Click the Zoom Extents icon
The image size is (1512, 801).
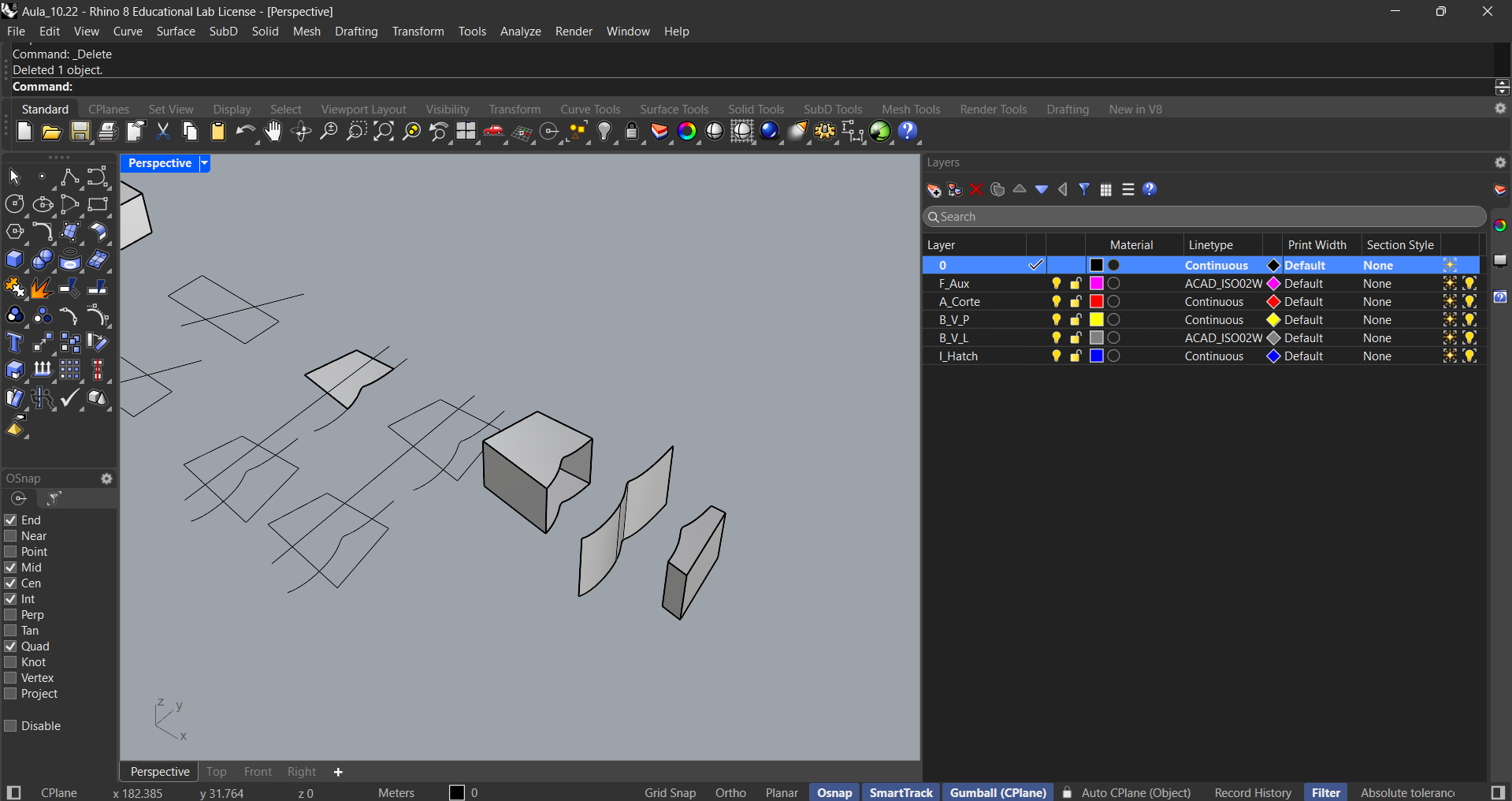click(x=384, y=132)
